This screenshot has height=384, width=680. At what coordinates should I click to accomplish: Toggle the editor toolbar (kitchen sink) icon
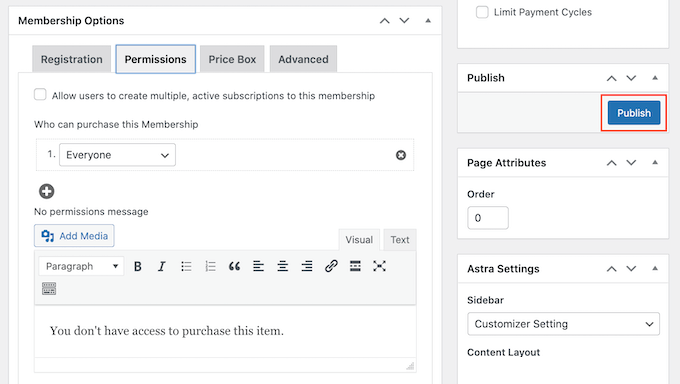point(49,289)
